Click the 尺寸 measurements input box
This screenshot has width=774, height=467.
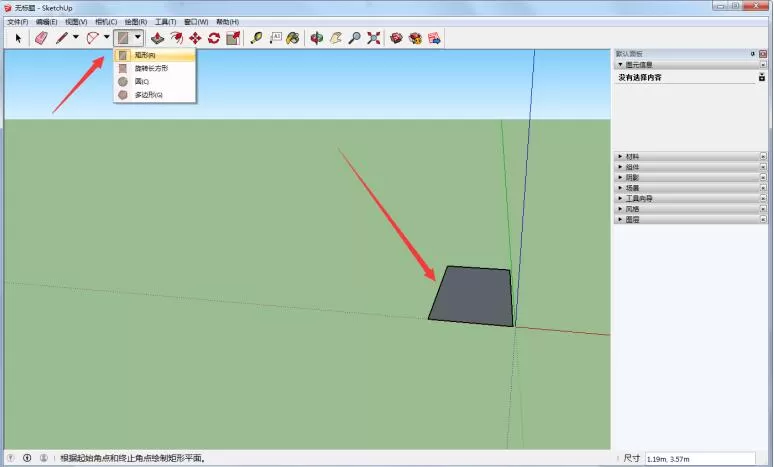coord(700,459)
